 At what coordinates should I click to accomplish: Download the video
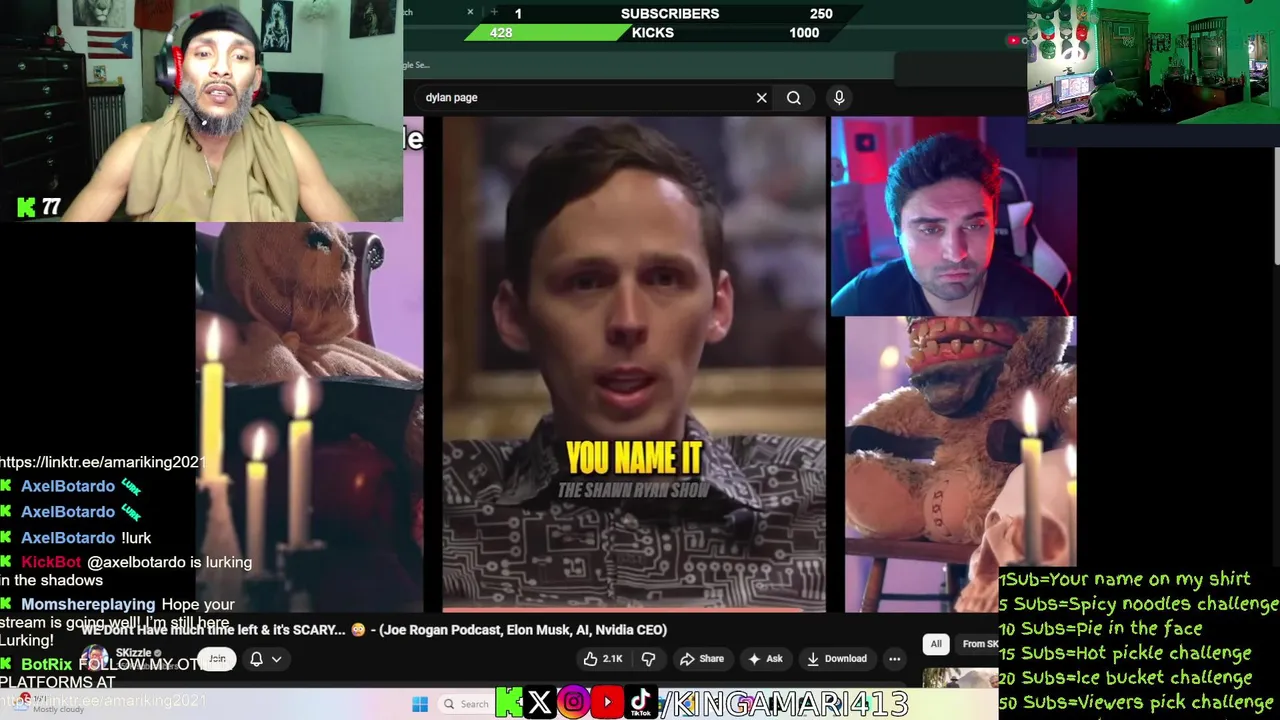coord(837,659)
